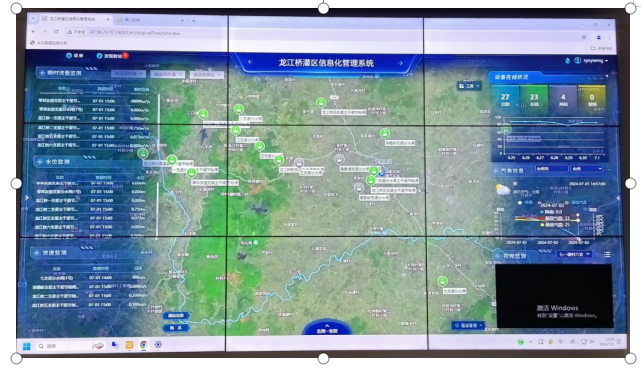
Task: Show hidden tray icons with chevron
Action: [x=531, y=342]
